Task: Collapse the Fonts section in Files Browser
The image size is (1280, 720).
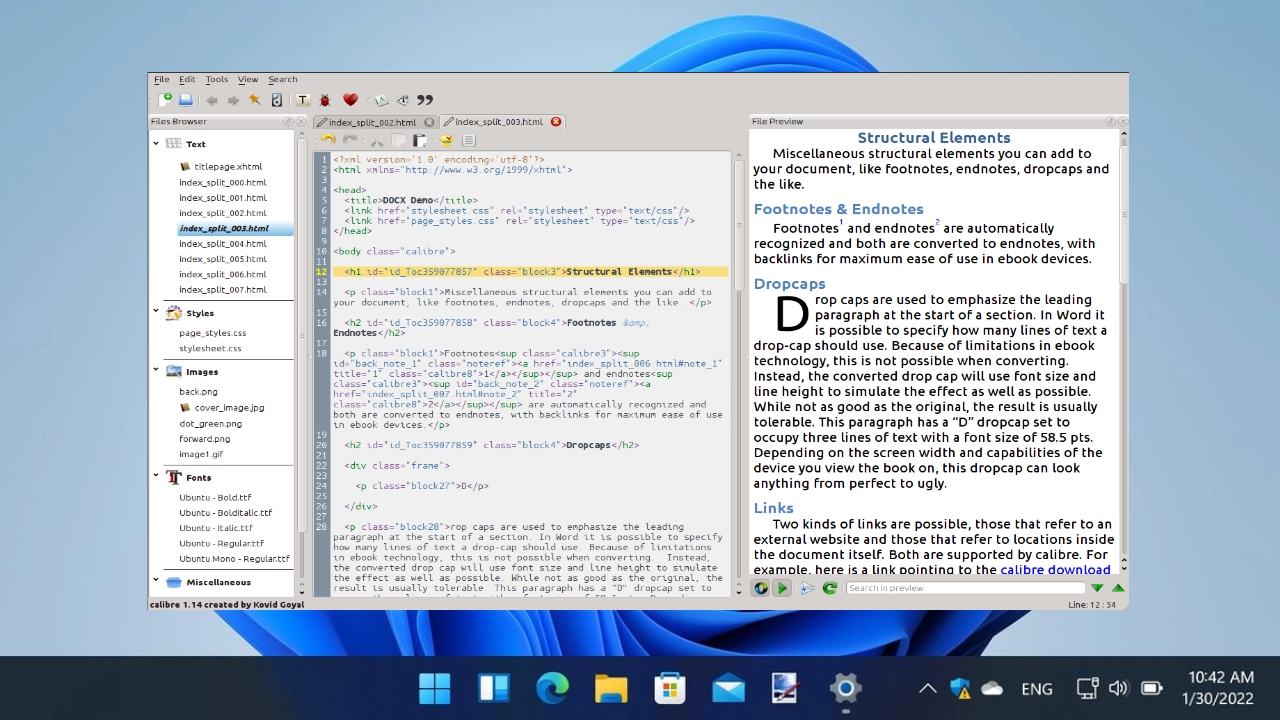Action: 156,476
